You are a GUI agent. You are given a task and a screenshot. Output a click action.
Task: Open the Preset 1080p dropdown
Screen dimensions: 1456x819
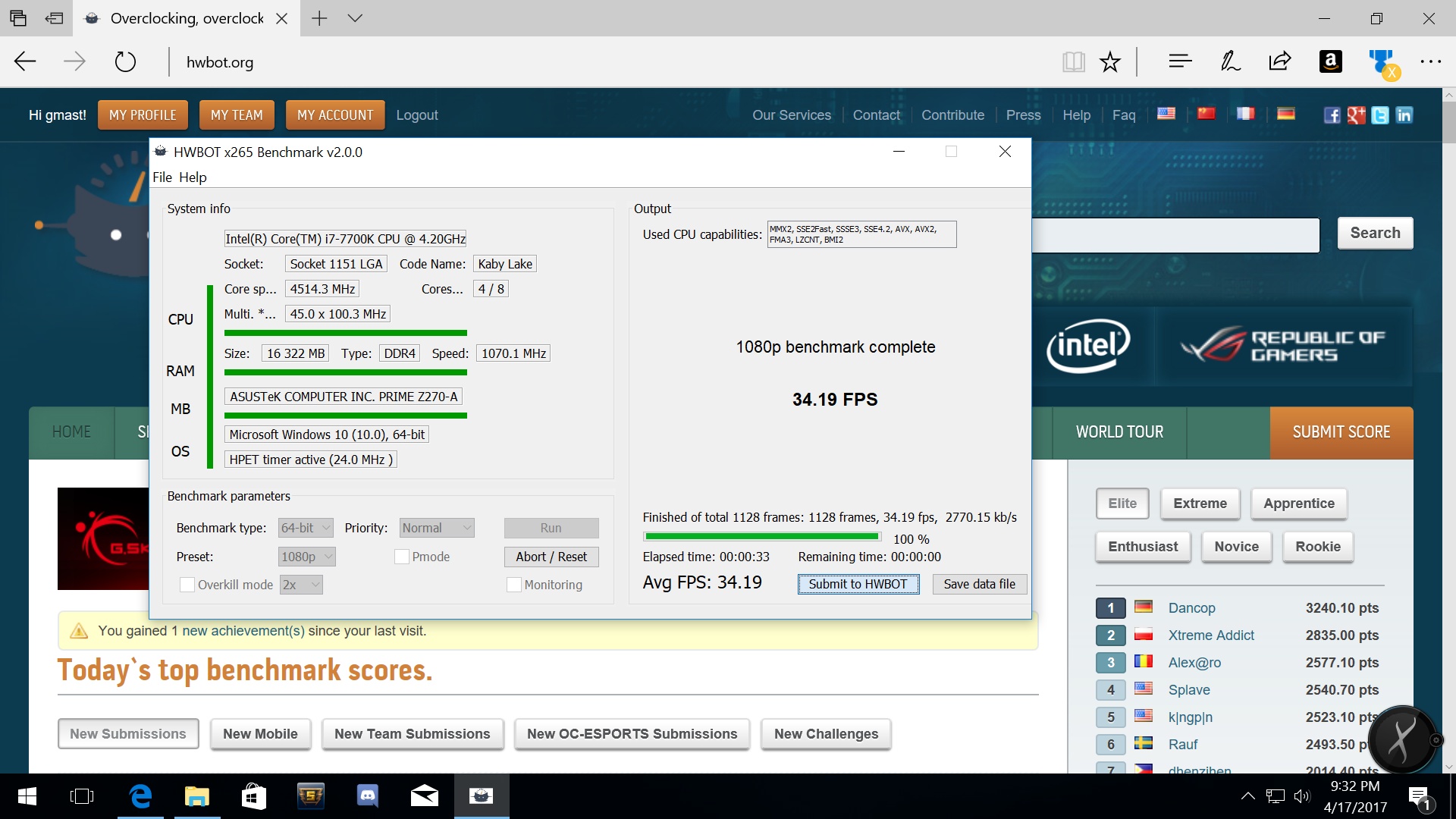(307, 557)
